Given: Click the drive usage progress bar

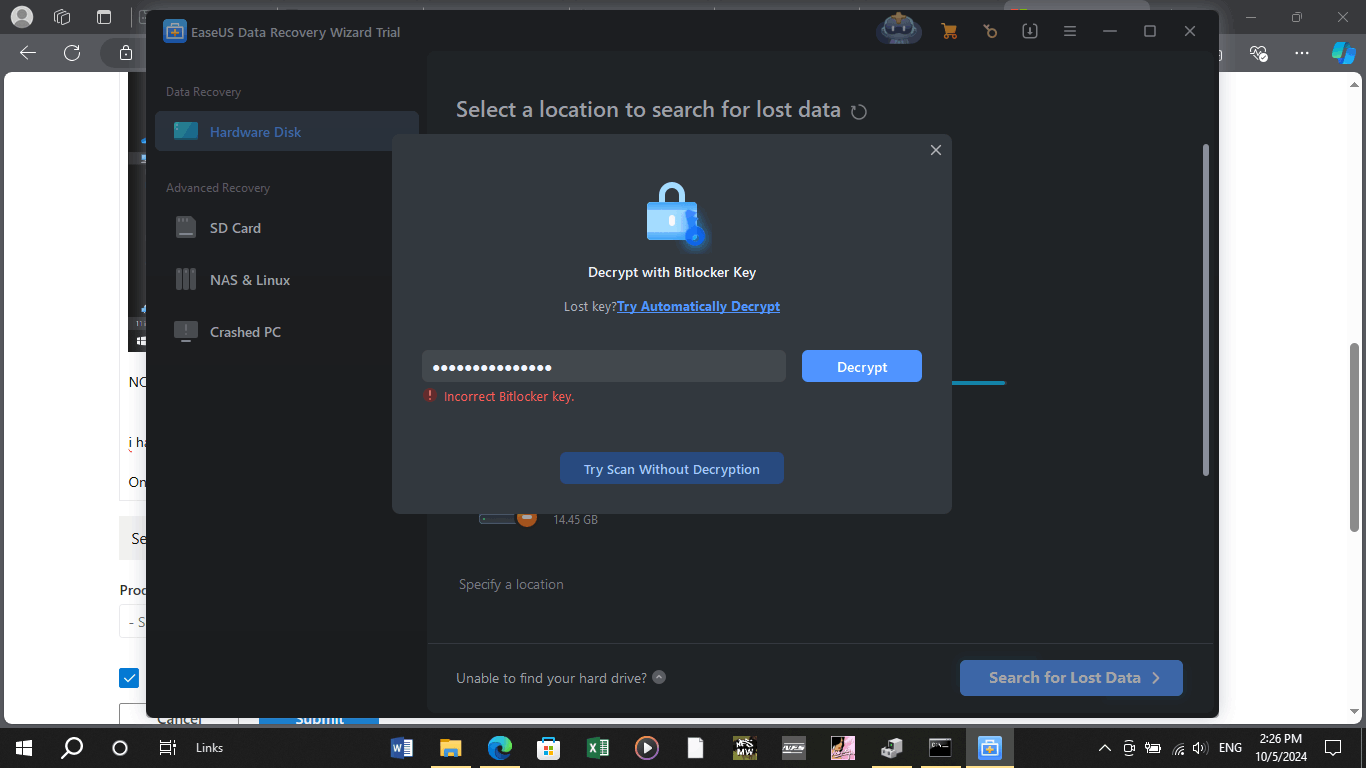Looking at the screenshot, I should (x=978, y=383).
